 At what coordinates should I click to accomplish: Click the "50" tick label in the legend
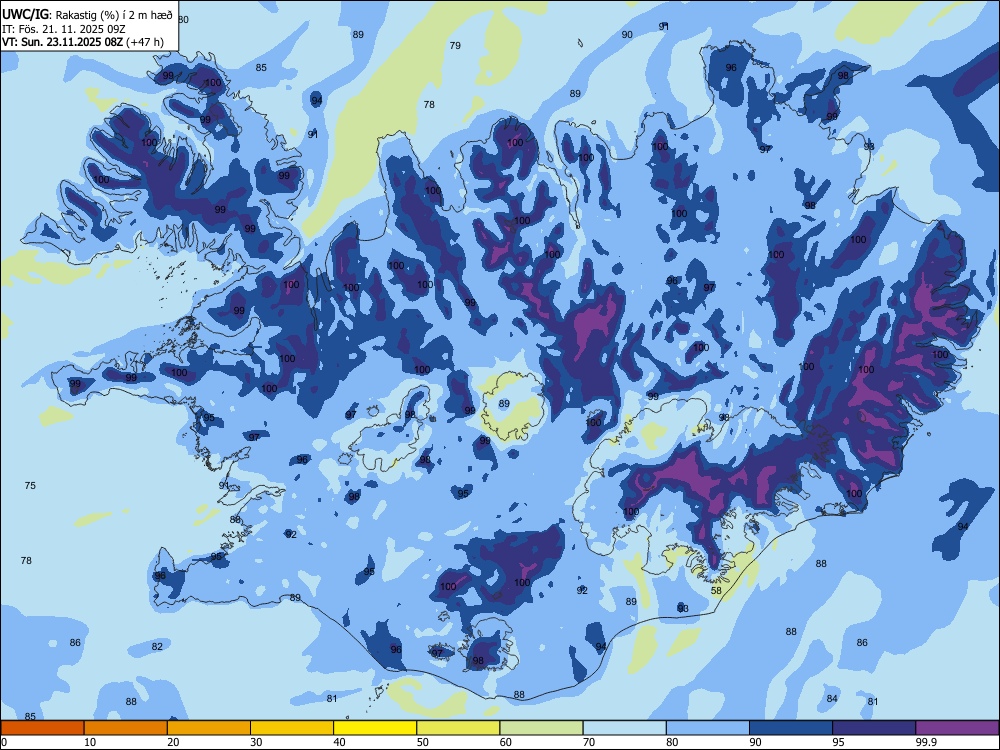coord(423,742)
